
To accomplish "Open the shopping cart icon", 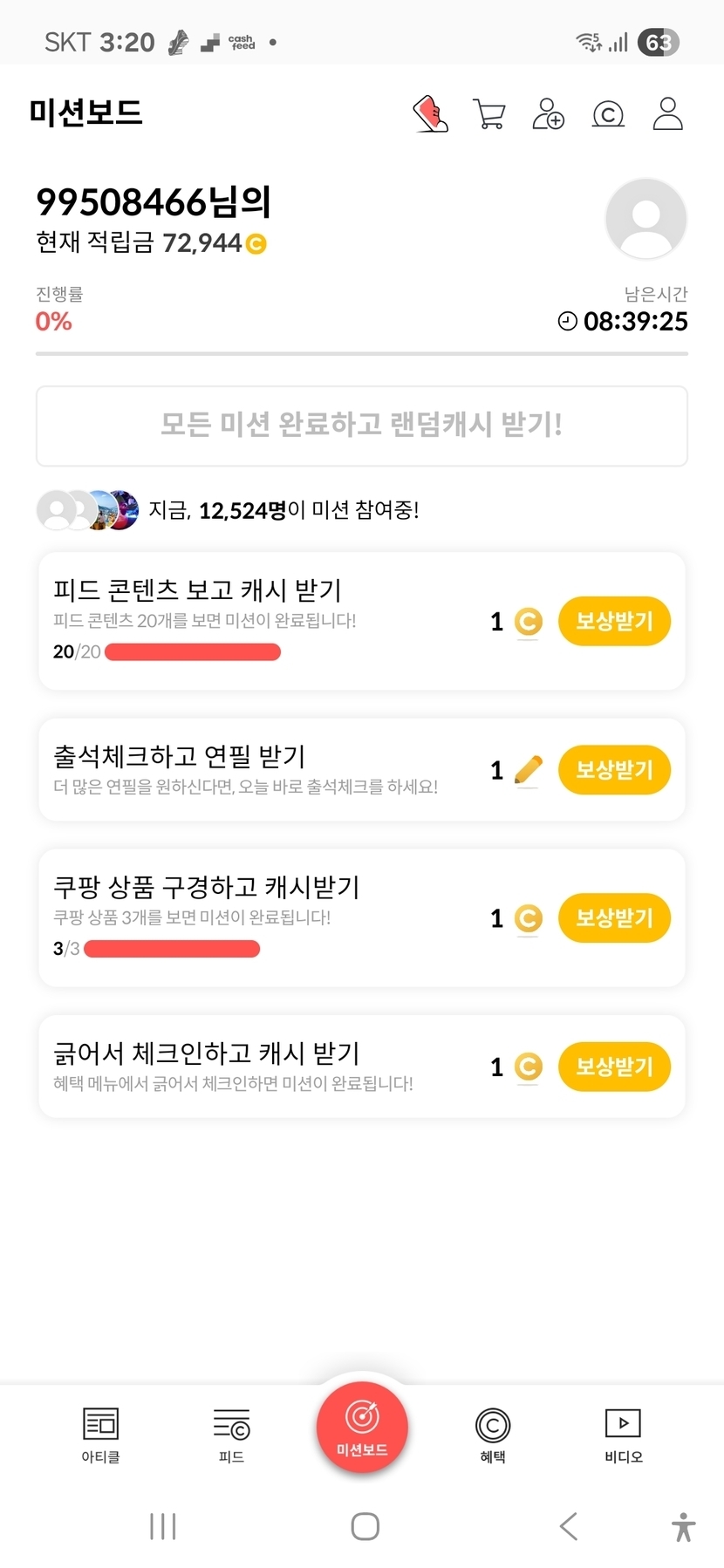I will (x=489, y=114).
